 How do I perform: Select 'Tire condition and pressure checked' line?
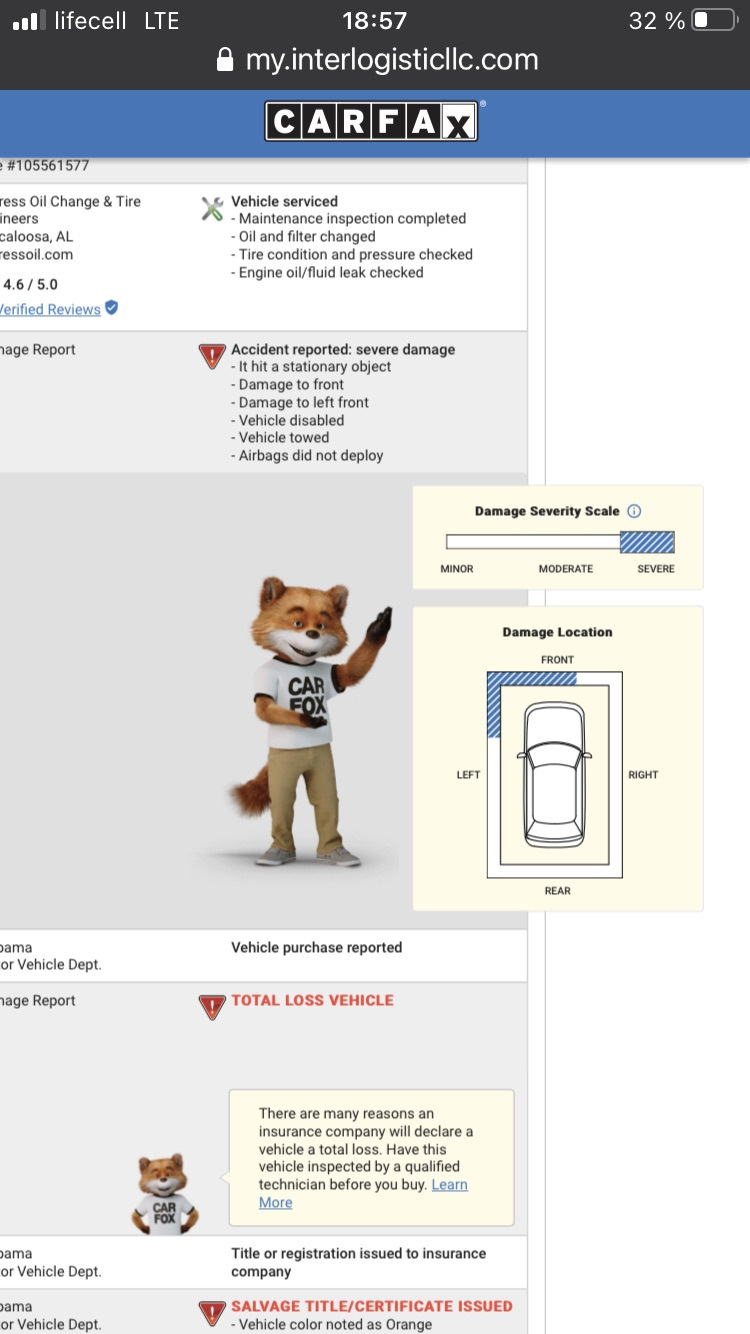click(352, 254)
